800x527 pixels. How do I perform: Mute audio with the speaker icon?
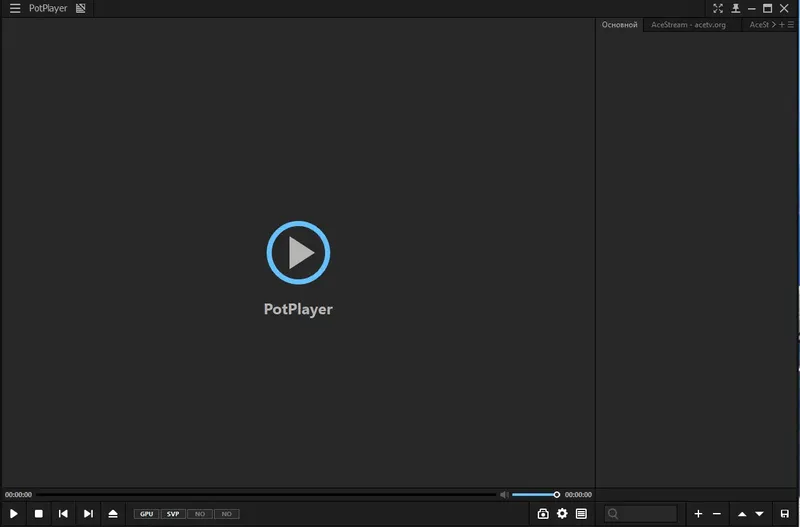point(504,494)
